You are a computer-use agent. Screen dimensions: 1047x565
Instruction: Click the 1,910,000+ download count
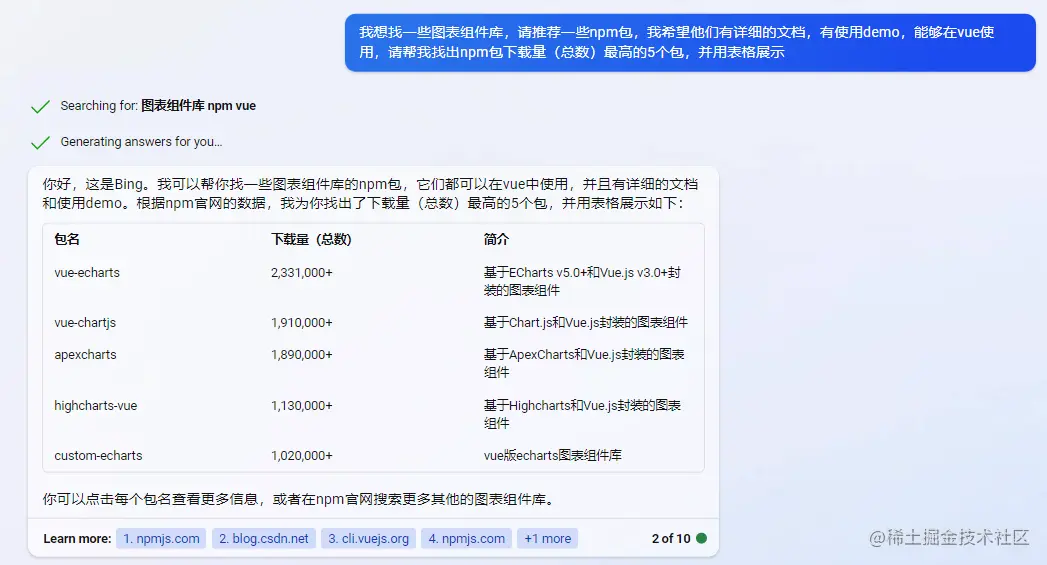tap(301, 323)
